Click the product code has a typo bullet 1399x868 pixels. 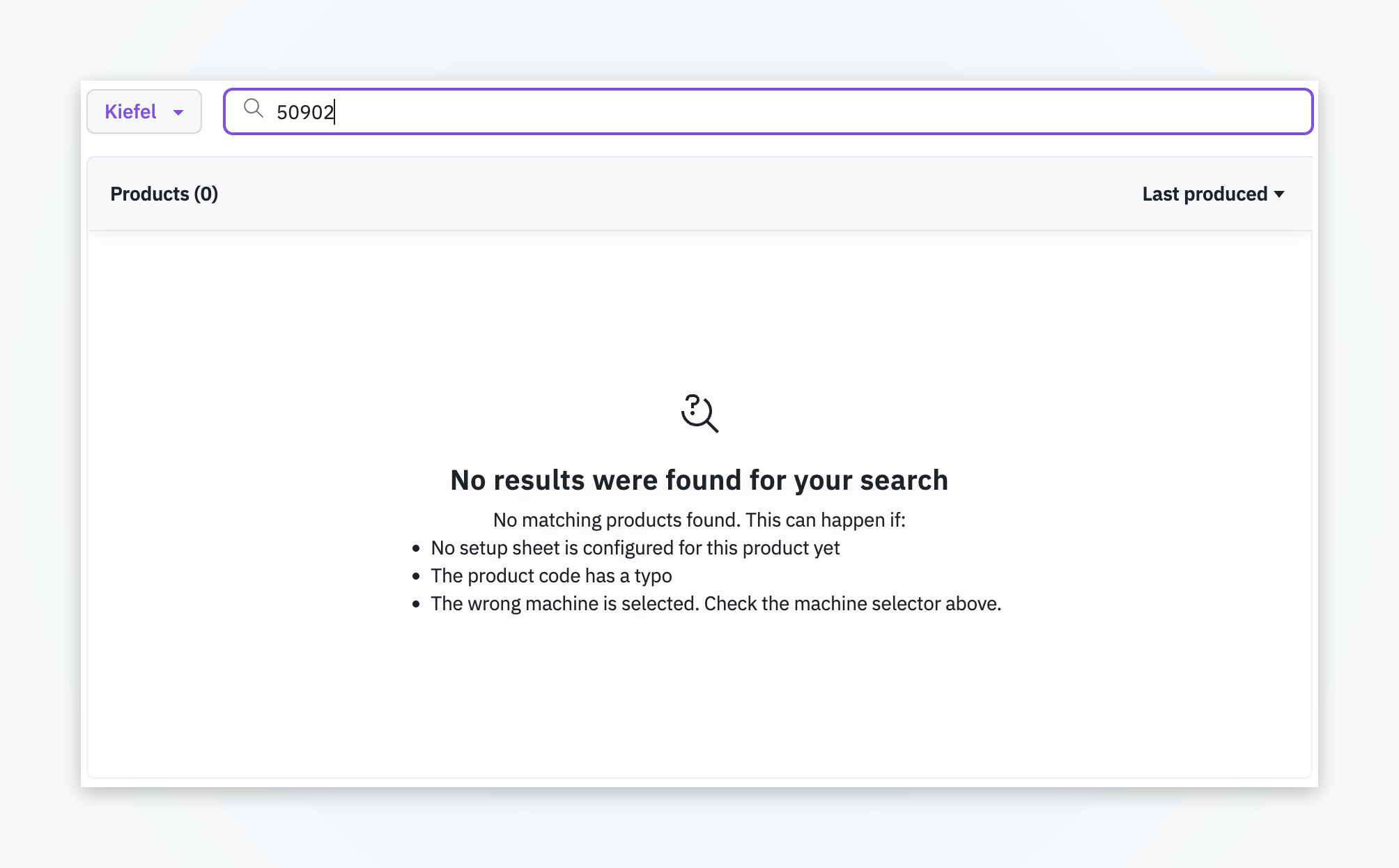551,575
